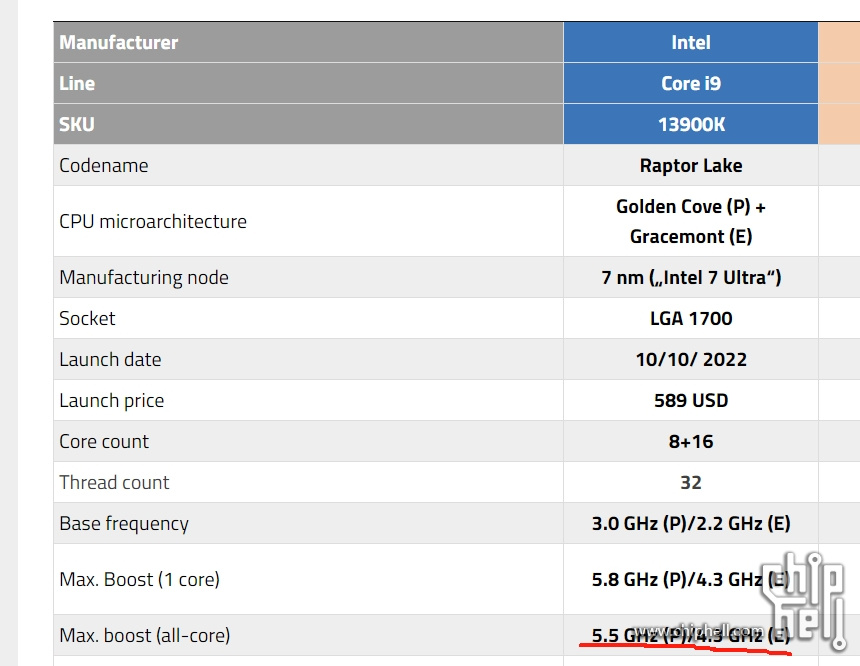Click the Max. Boost (1 core) label
860x666 pixels.
click(139, 580)
